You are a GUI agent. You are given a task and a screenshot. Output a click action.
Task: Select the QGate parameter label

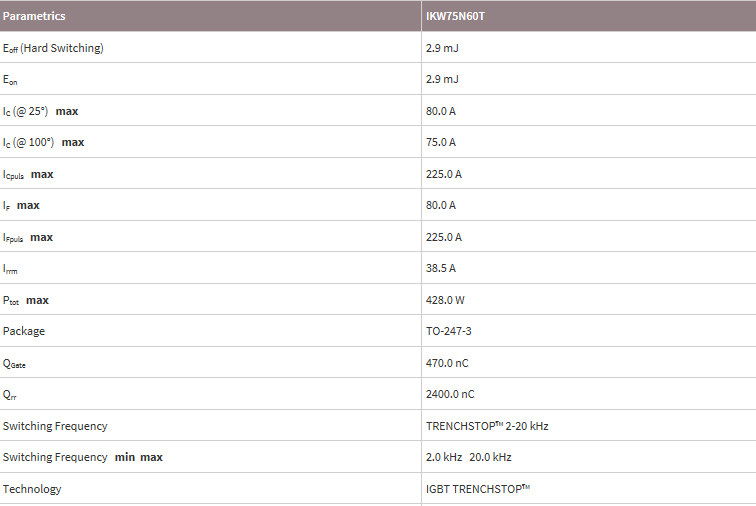(x=16, y=363)
